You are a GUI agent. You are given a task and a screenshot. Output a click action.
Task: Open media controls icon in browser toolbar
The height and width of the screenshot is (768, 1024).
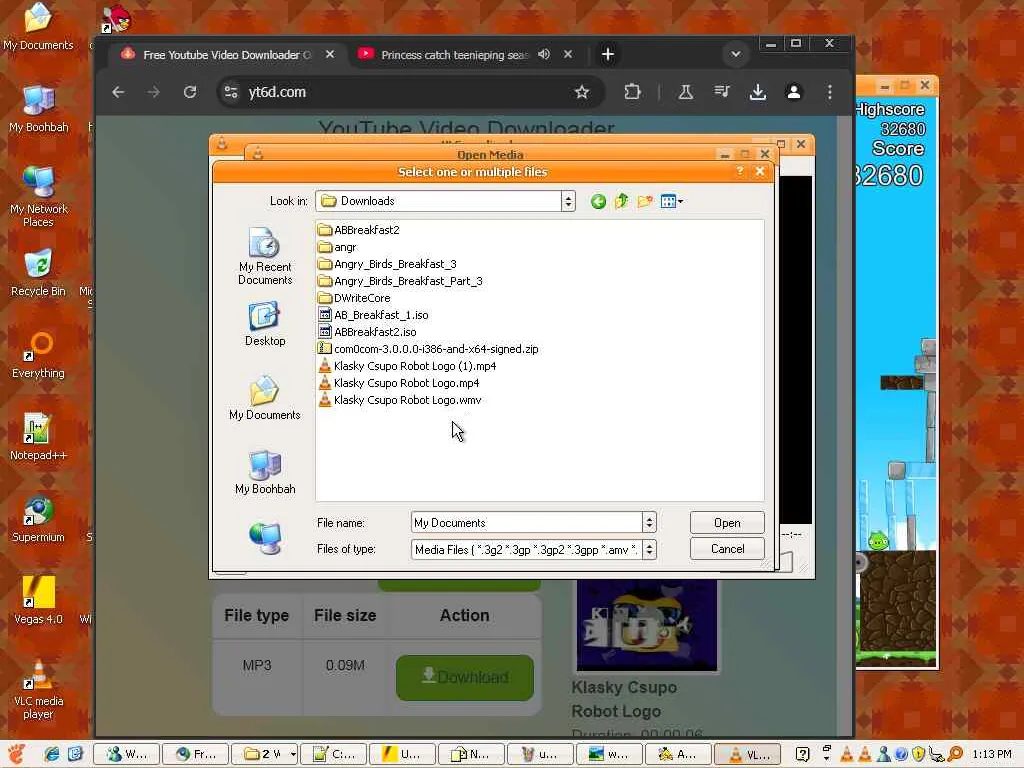pyautogui.click(x=722, y=92)
